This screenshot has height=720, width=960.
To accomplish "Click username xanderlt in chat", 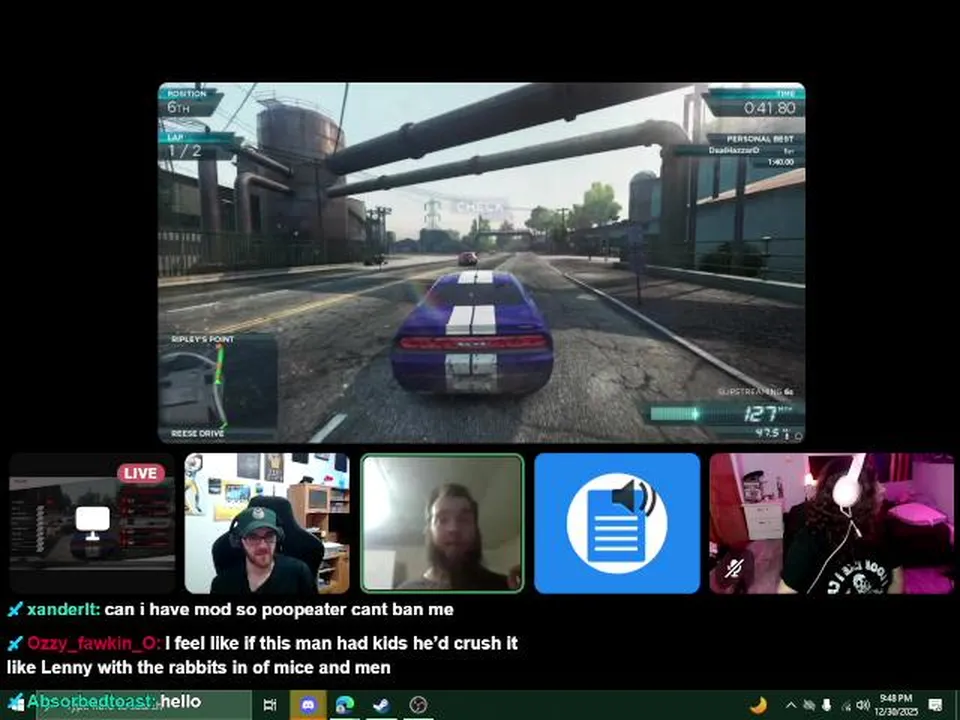I will click(x=63, y=610).
